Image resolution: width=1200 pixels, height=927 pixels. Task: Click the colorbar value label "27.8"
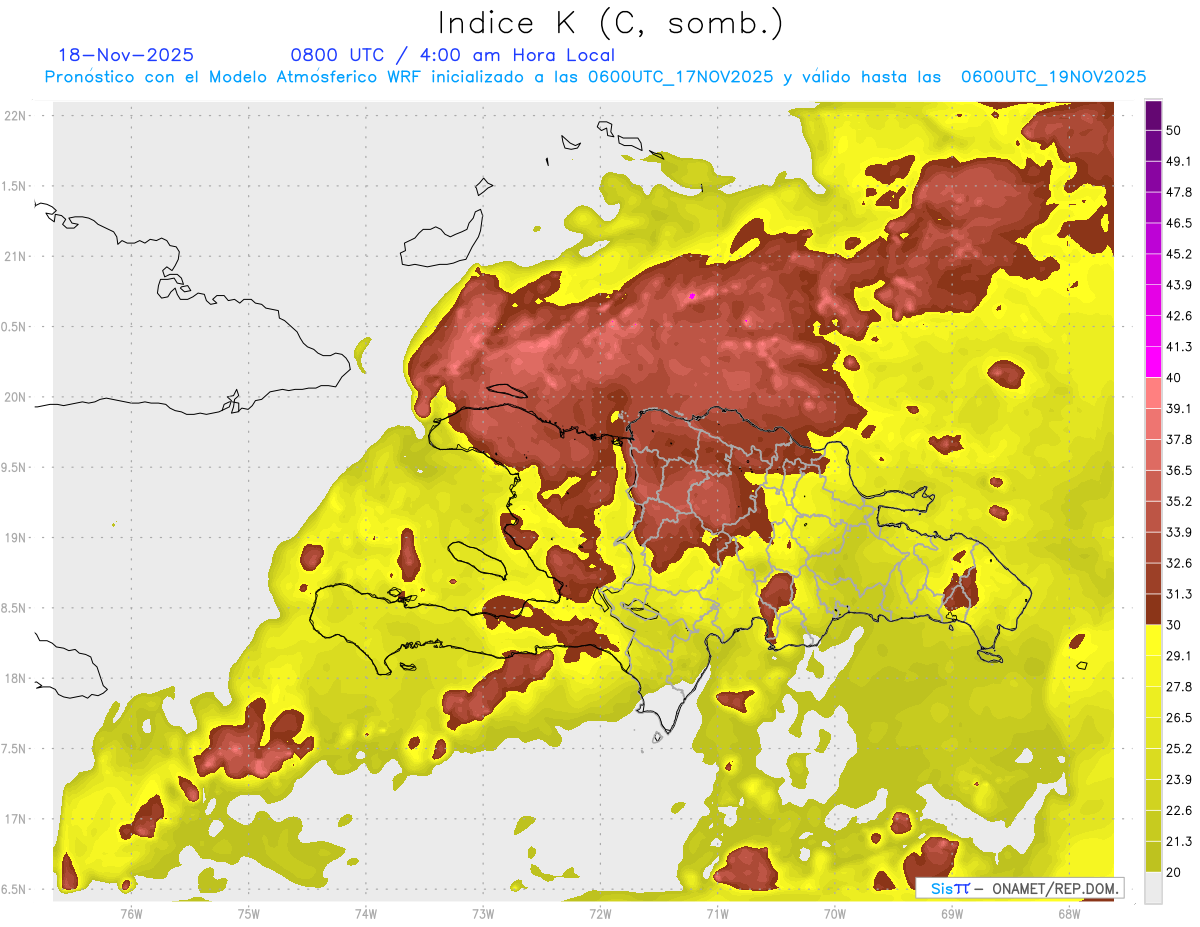[x=1179, y=687]
